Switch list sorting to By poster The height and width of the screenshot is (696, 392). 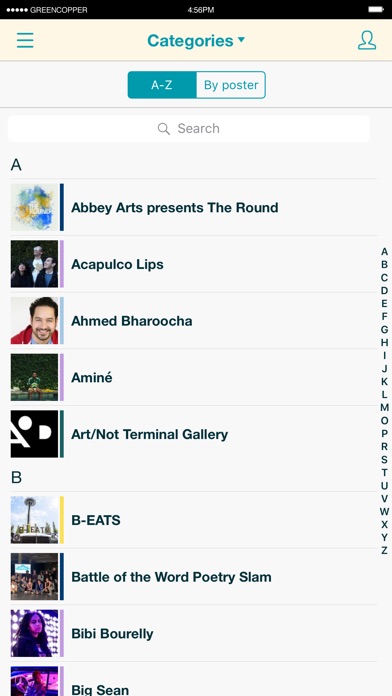[231, 85]
